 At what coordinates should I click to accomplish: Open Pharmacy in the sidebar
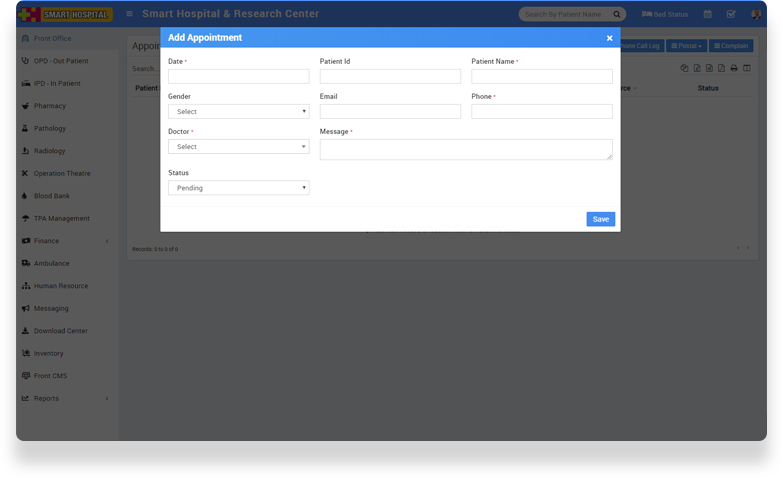coord(50,106)
